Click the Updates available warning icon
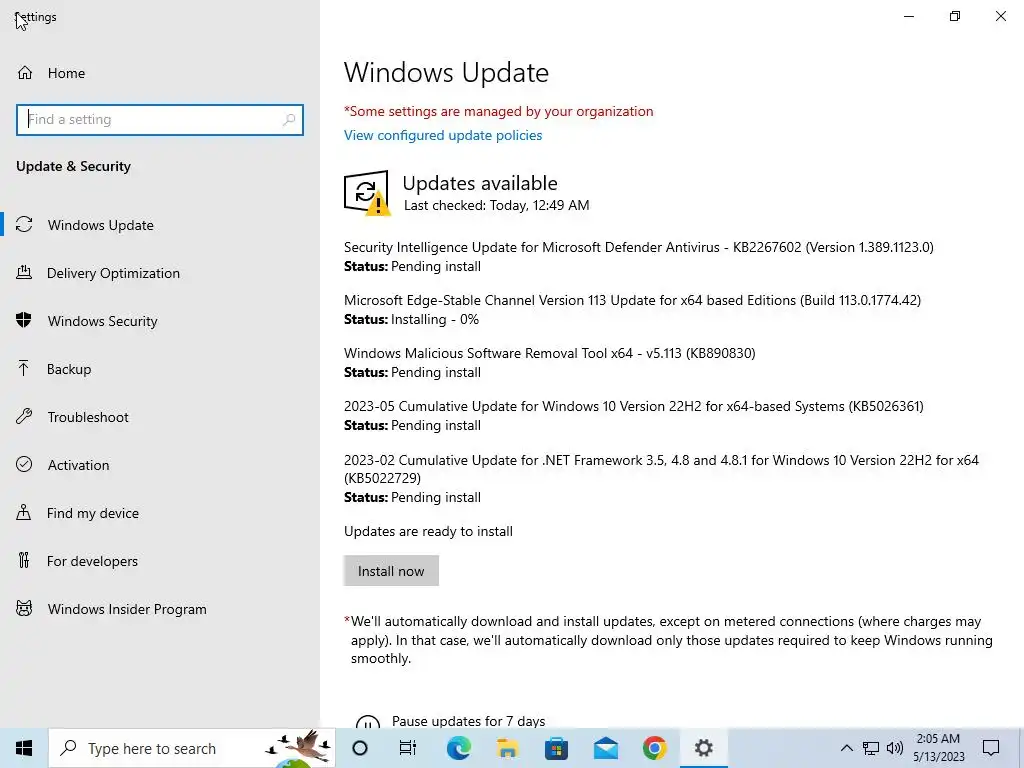Image resolution: width=1024 pixels, height=768 pixels. coord(366,193)
